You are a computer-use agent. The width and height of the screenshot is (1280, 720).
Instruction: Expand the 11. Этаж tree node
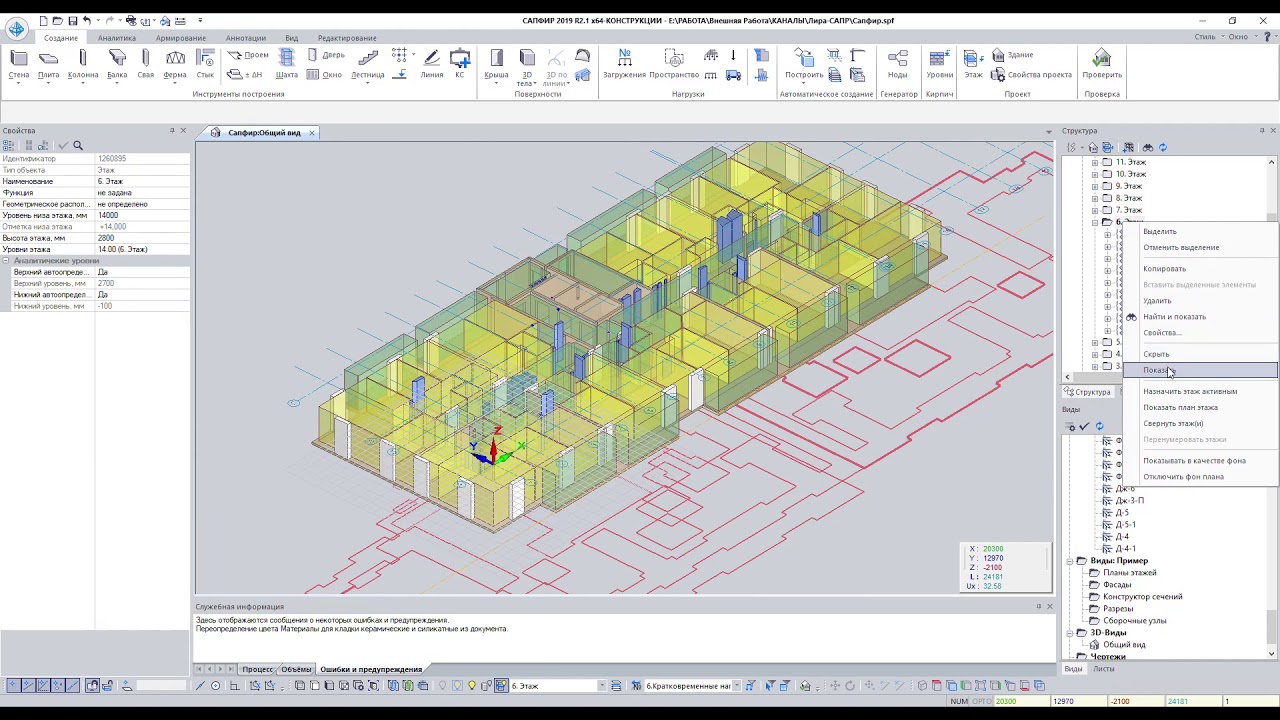(1094, 162)
